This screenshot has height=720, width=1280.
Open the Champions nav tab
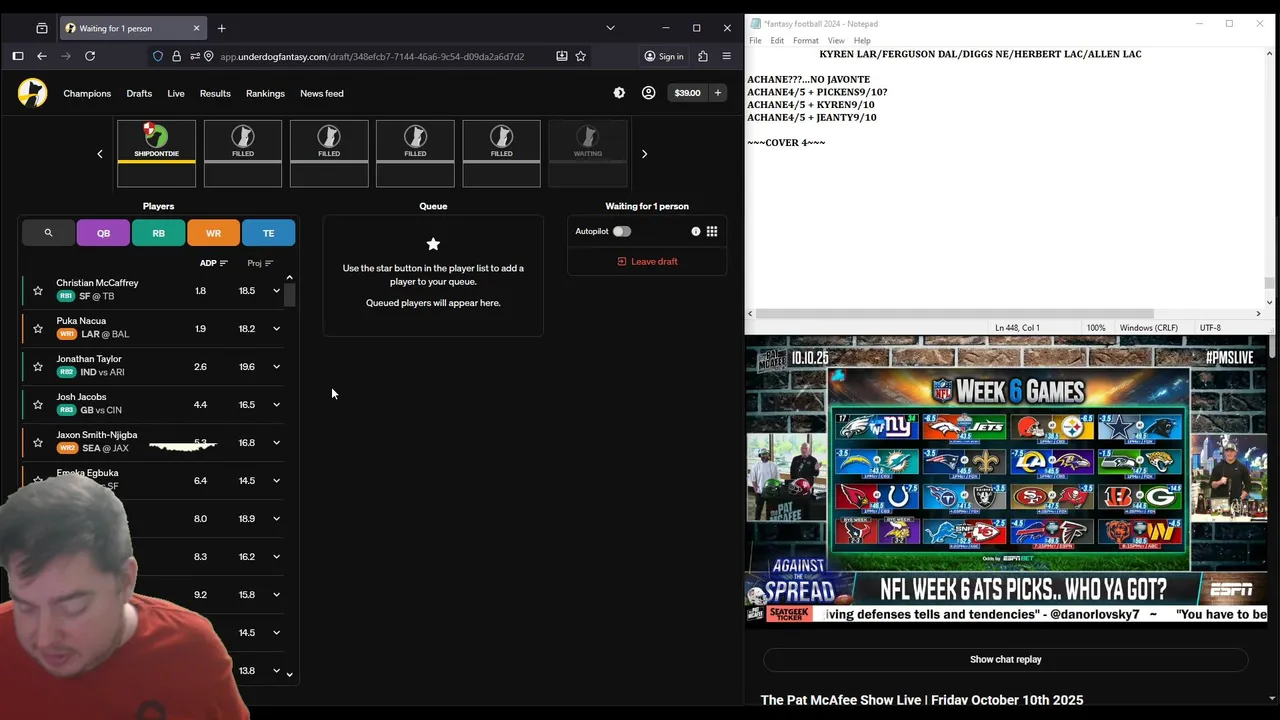coord(87,93)
